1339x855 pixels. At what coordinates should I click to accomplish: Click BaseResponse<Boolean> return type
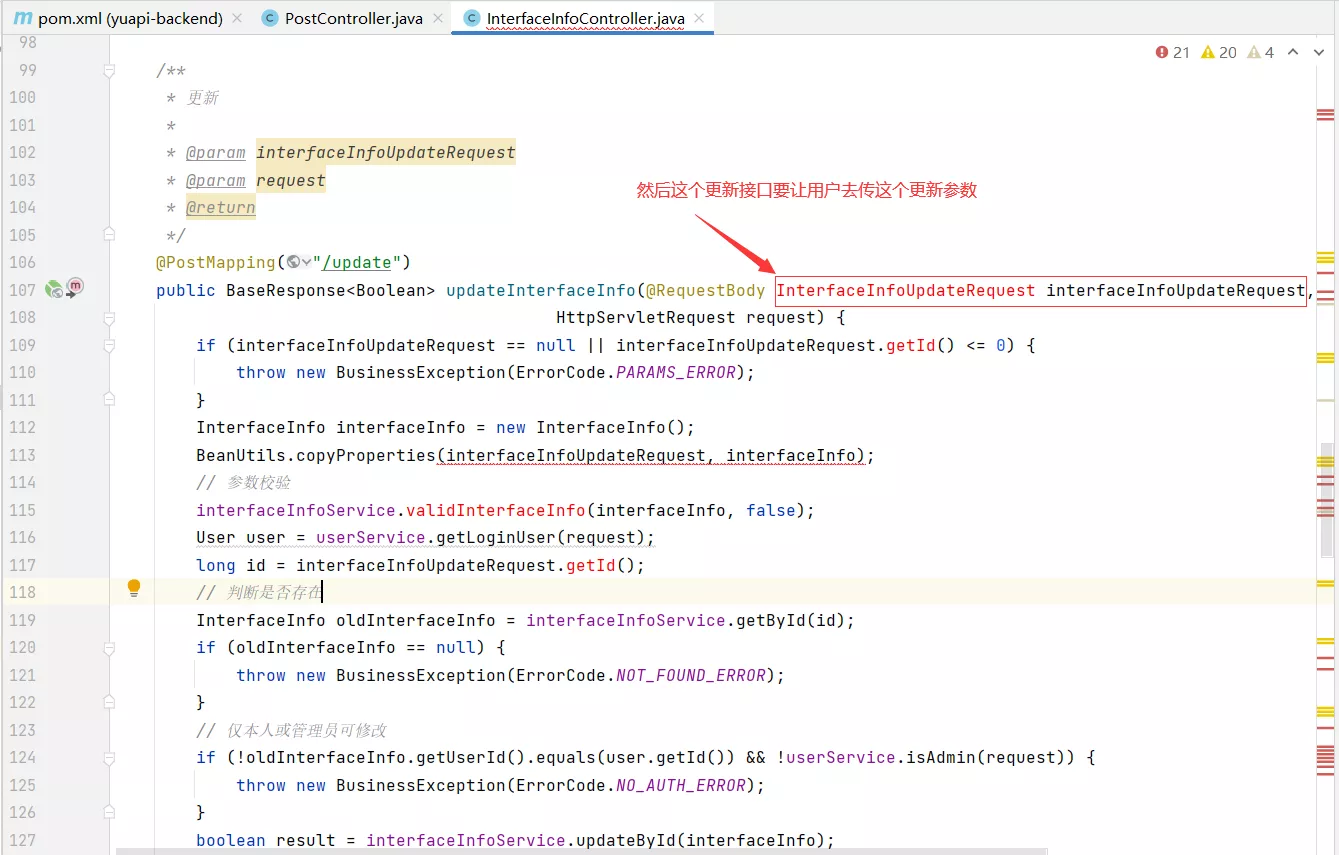tap(330, 290)
